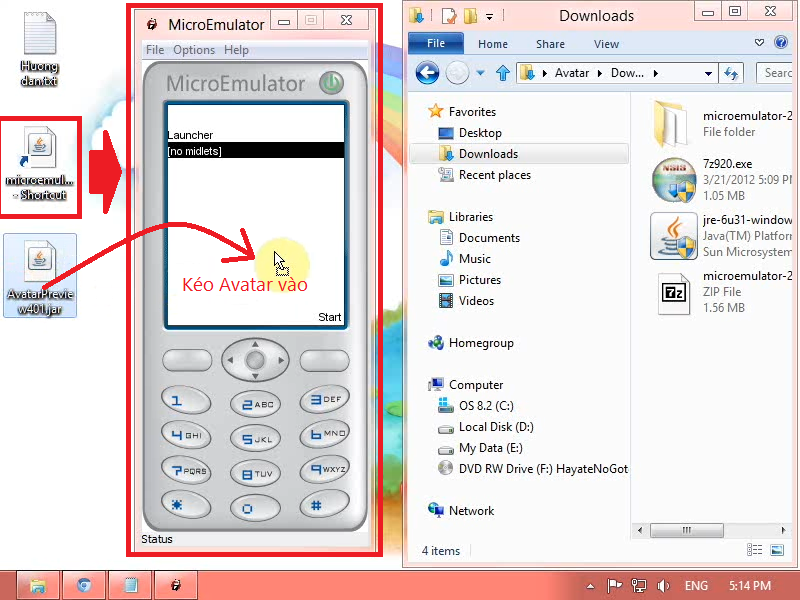Refresh the Downloads folder view

[x=731, y=73]
